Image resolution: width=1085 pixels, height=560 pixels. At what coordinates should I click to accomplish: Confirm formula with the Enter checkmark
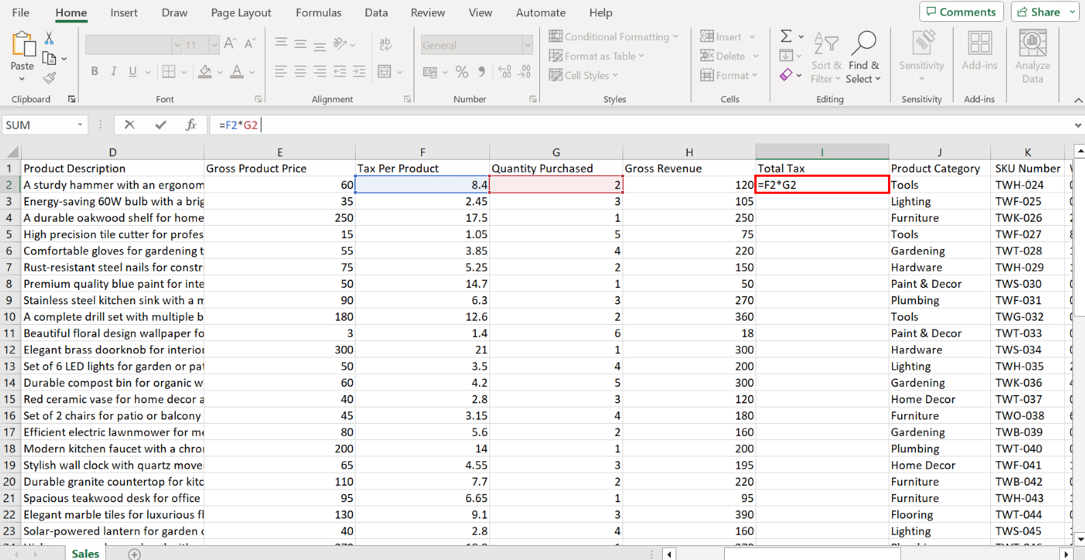(x=160, y=125)
